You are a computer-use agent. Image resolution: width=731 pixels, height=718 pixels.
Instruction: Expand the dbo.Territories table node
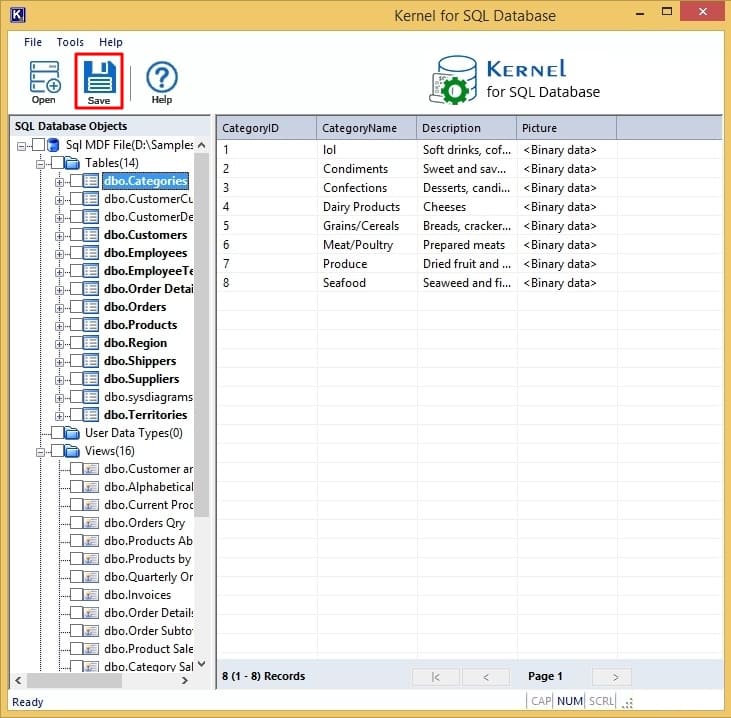(x=59, y=416)
